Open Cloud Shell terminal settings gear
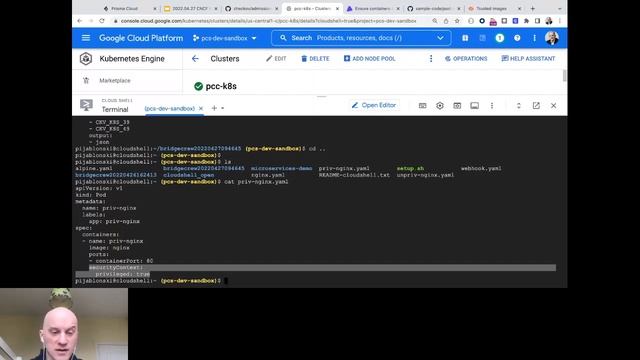 click(x=440, y=106)
